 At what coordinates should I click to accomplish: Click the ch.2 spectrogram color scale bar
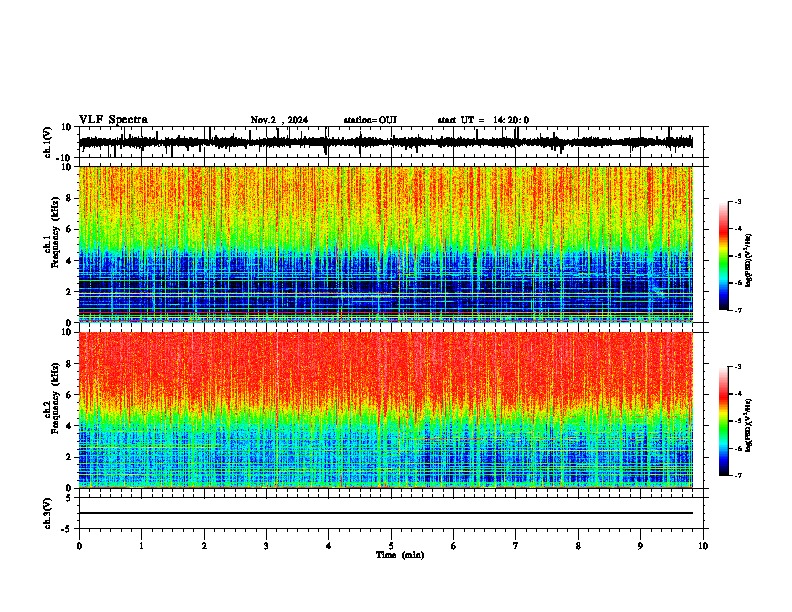[724, 421]
